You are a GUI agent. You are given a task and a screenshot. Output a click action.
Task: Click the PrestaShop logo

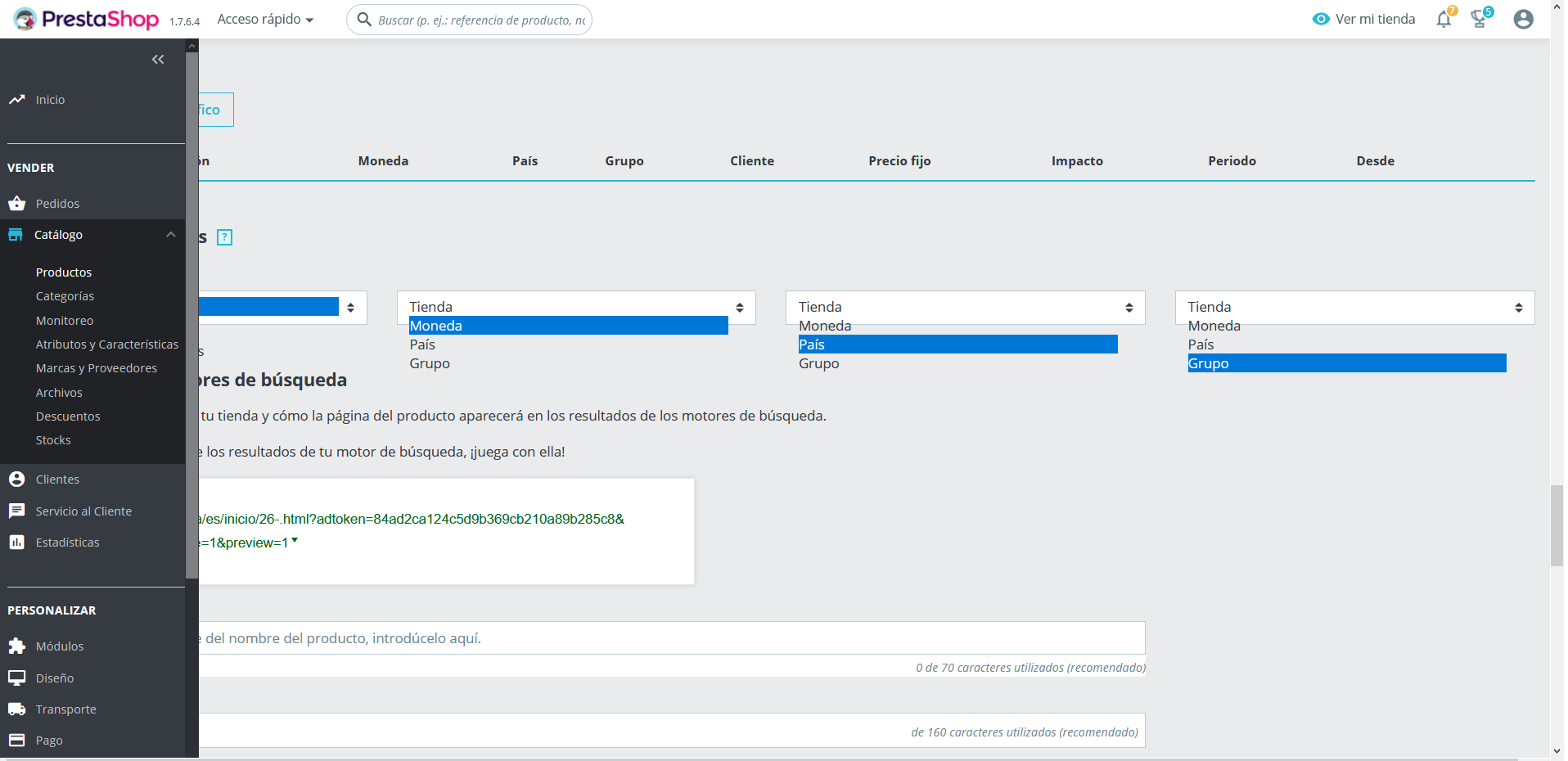pyautogui.click(x=86, y=19)
